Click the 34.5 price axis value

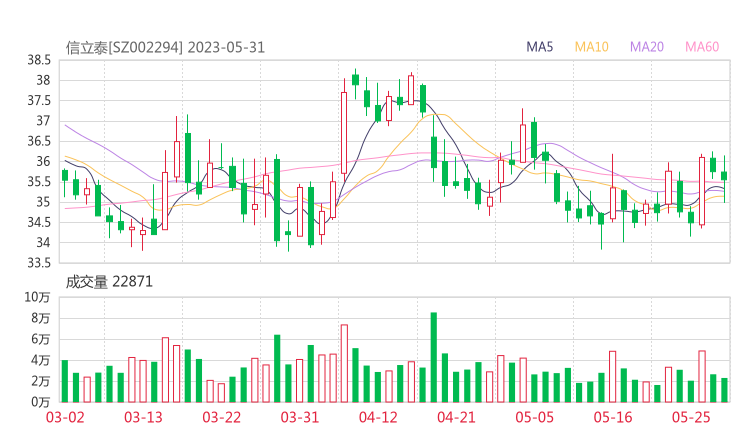(39, 222)
